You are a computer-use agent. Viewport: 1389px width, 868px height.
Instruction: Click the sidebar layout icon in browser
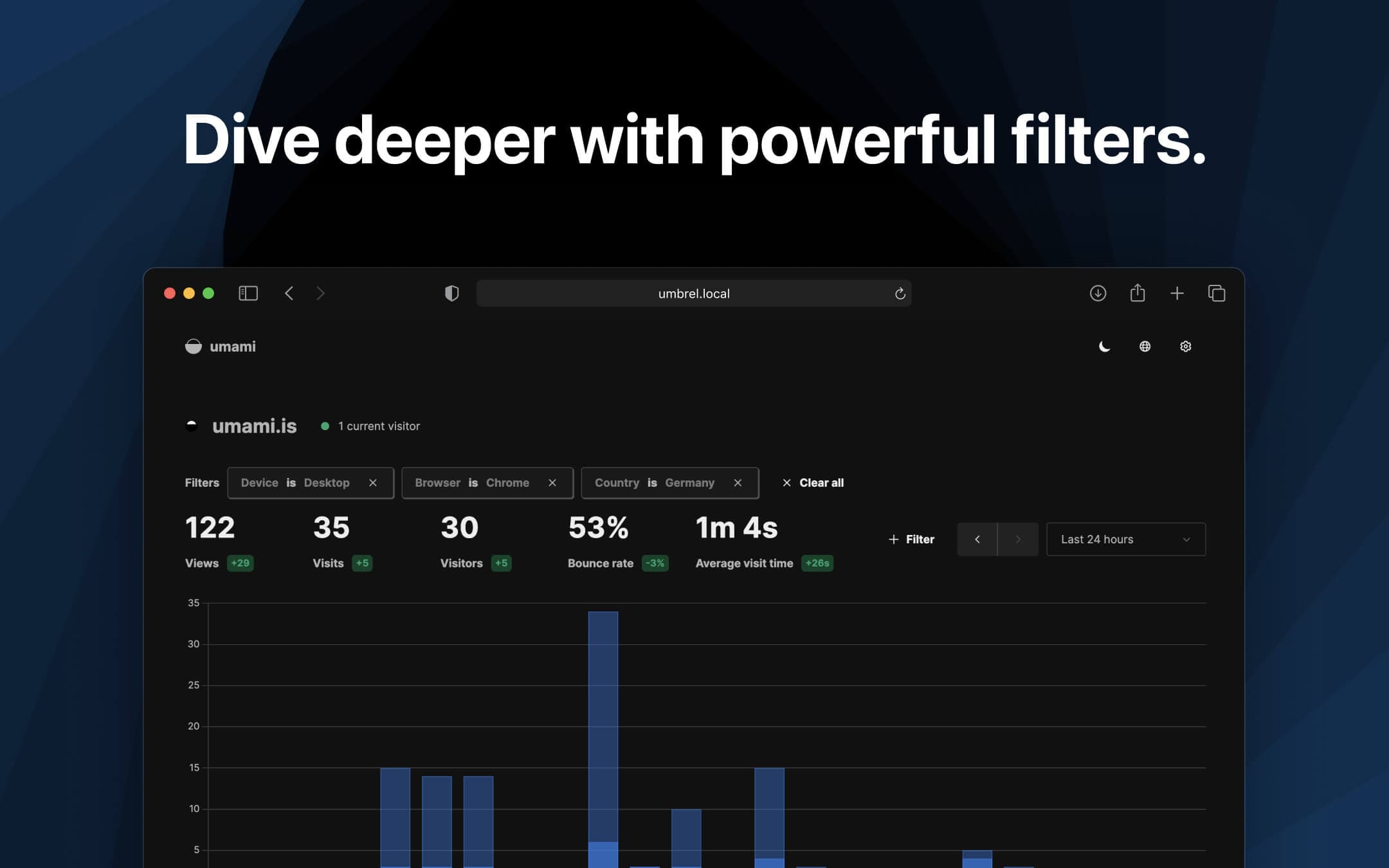pos(248,293)
